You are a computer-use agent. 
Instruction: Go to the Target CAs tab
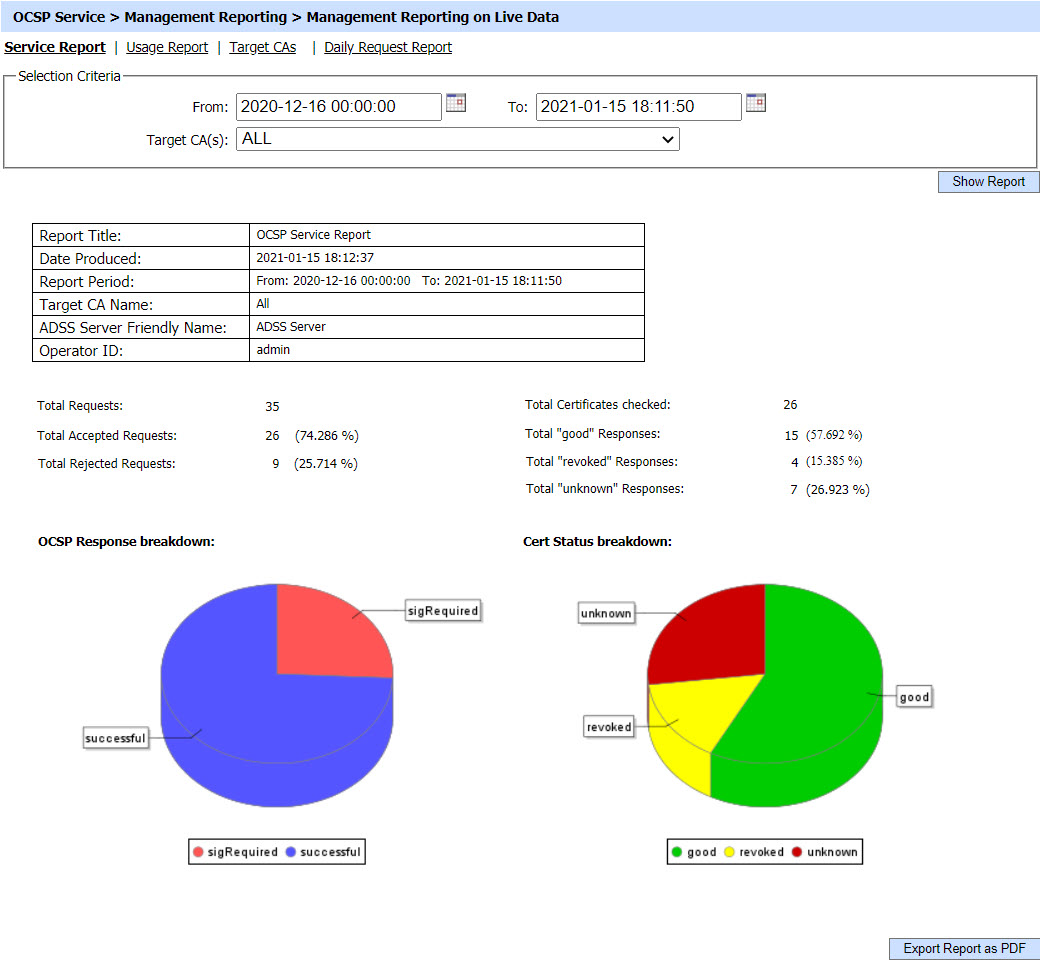pos(263,47)
